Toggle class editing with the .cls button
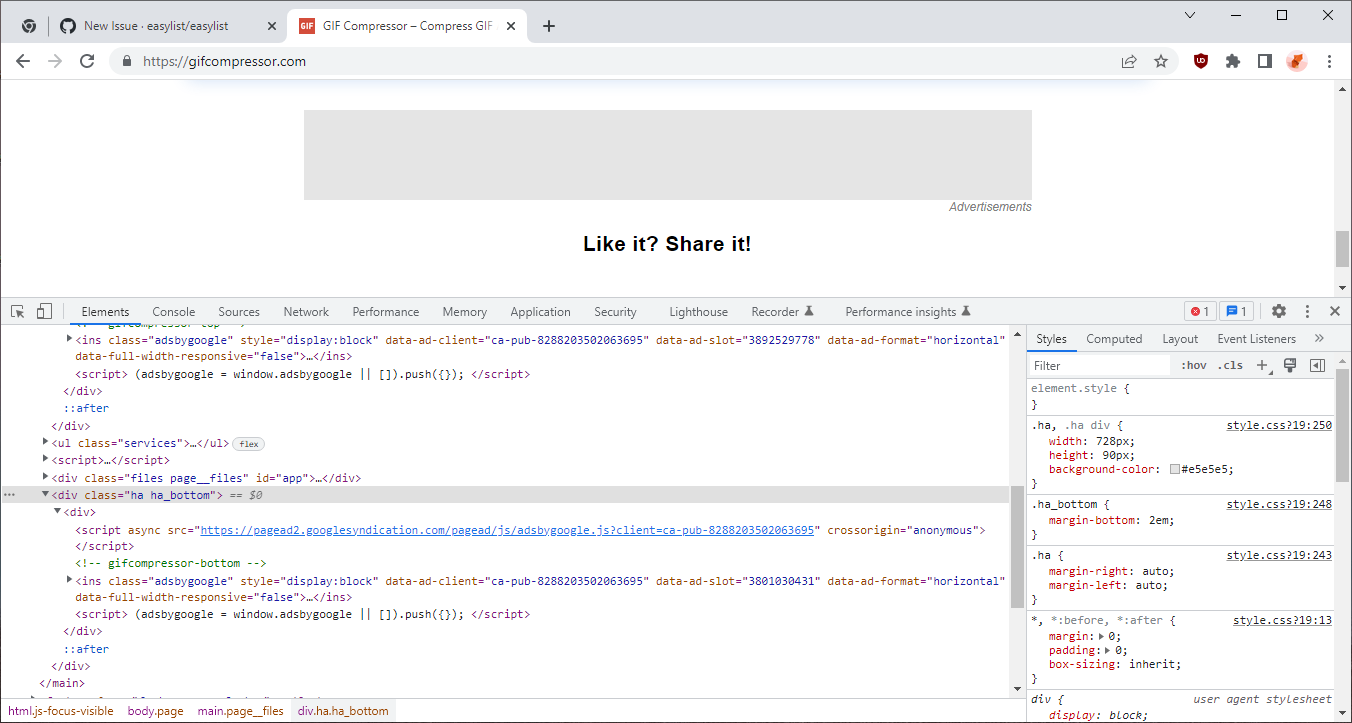The height and width of the screenshot is (723, 1352). (1230, 365)
